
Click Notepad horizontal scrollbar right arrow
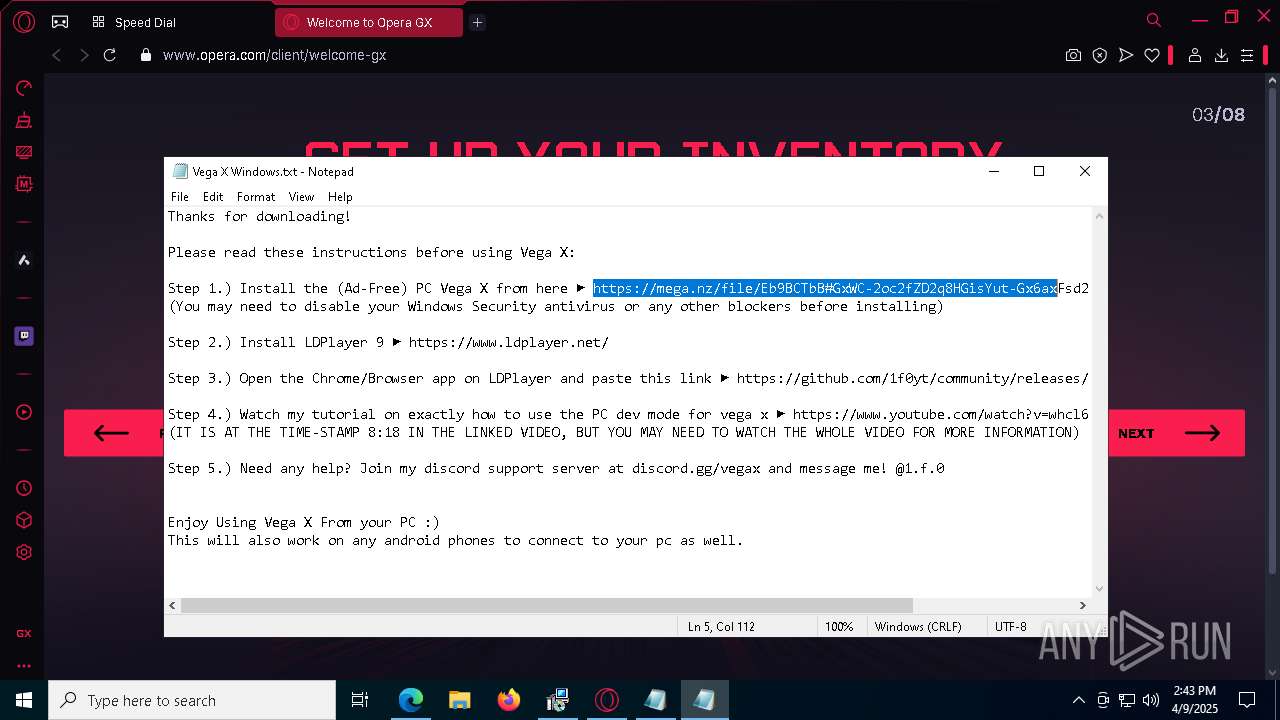[x=1082, y=605]
